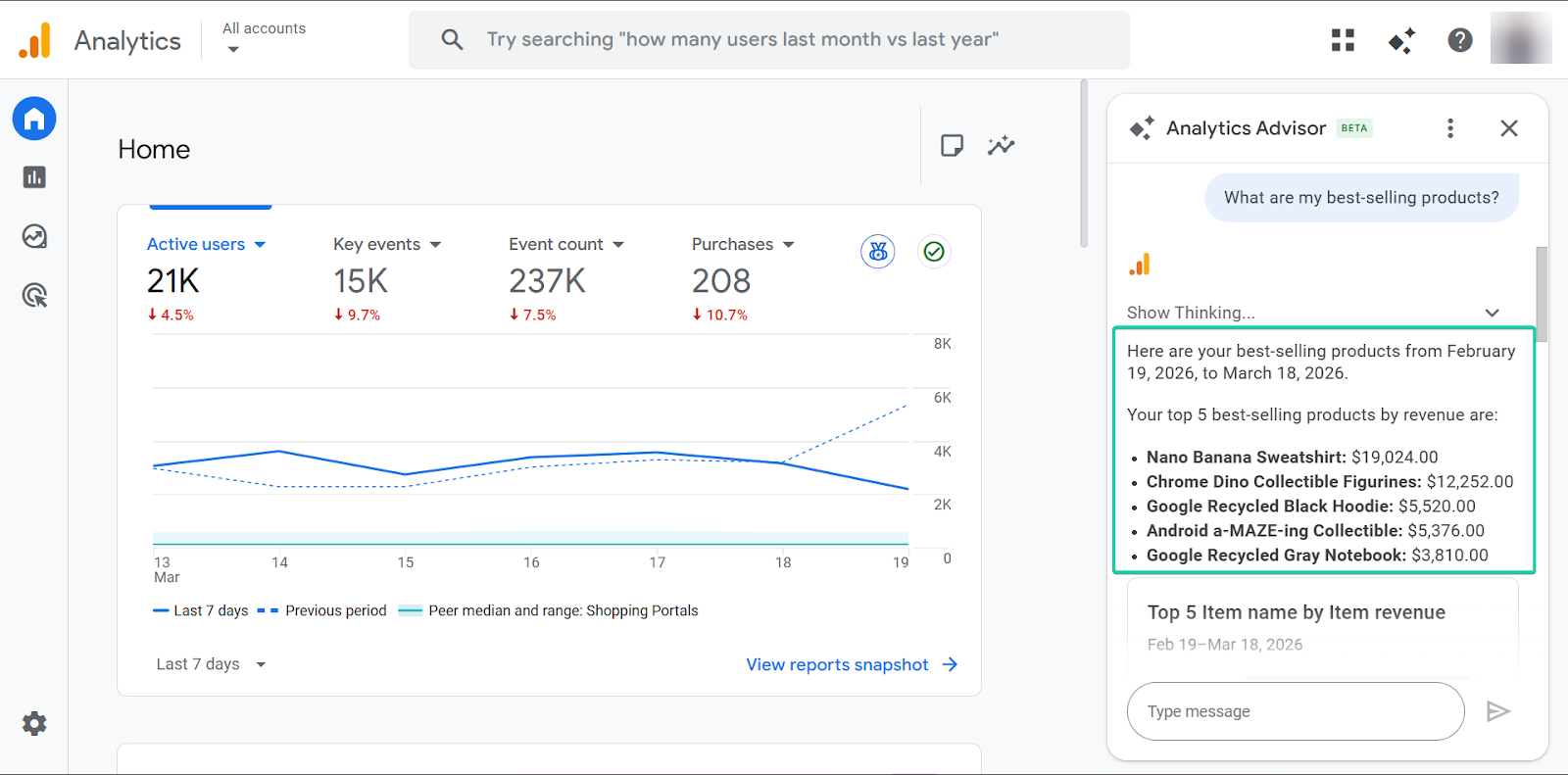This screenshot has width=1568, height=775.
Task: Click the 4.5% Active users decrease
Action: pos(171,315)
